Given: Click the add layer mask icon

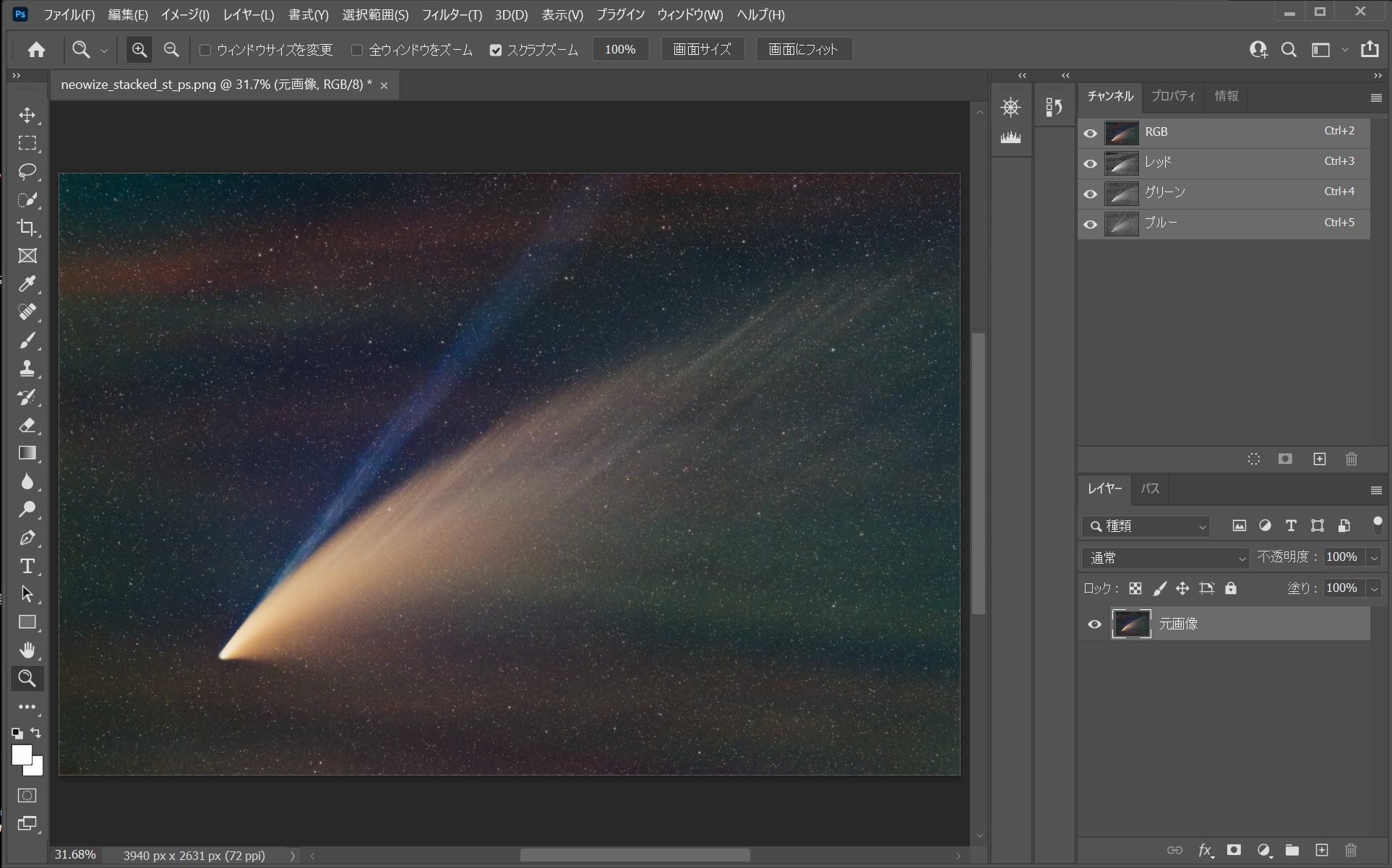Looking at the screenshot, I should [1234, 850].
